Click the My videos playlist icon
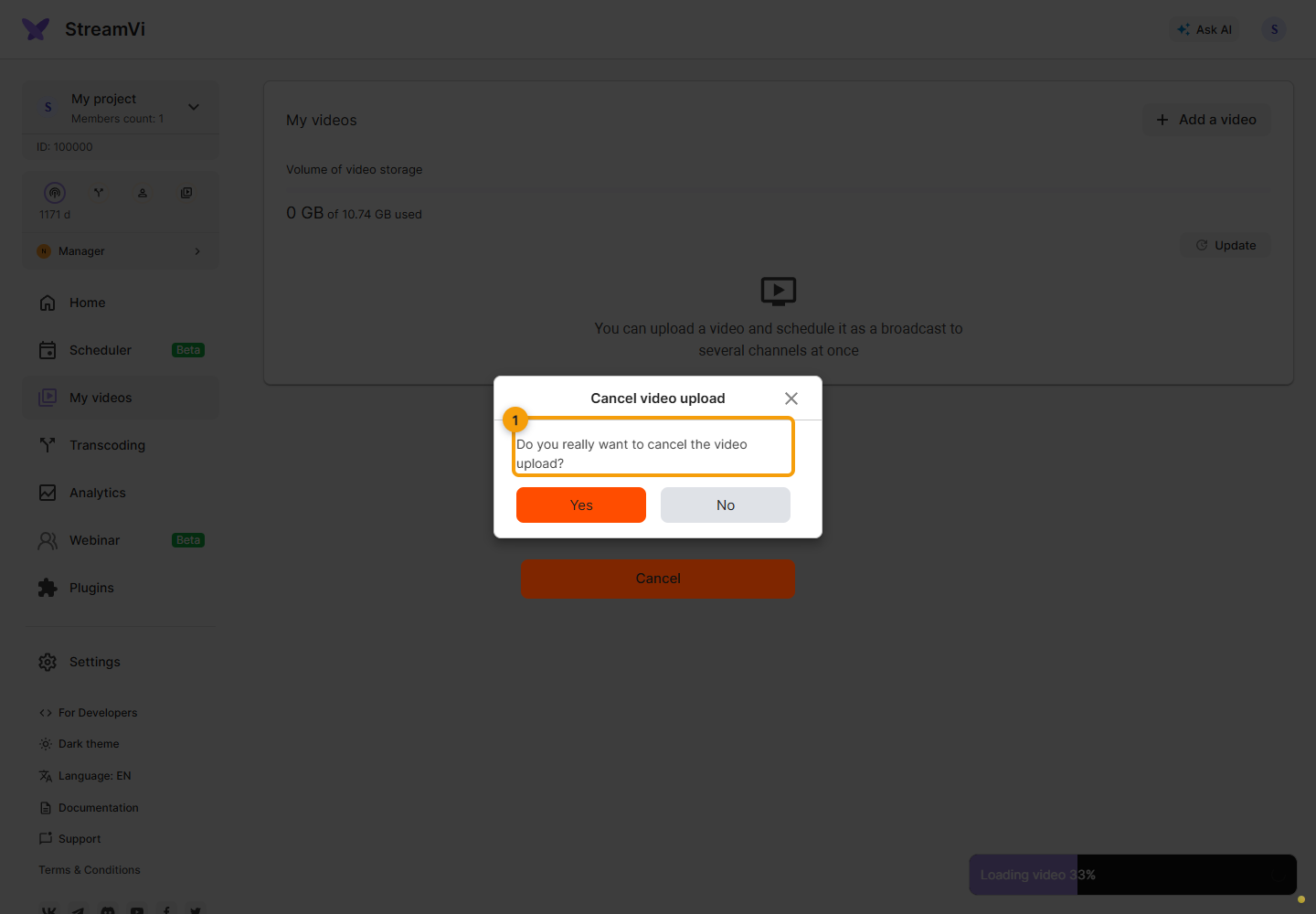 (48, 398)
